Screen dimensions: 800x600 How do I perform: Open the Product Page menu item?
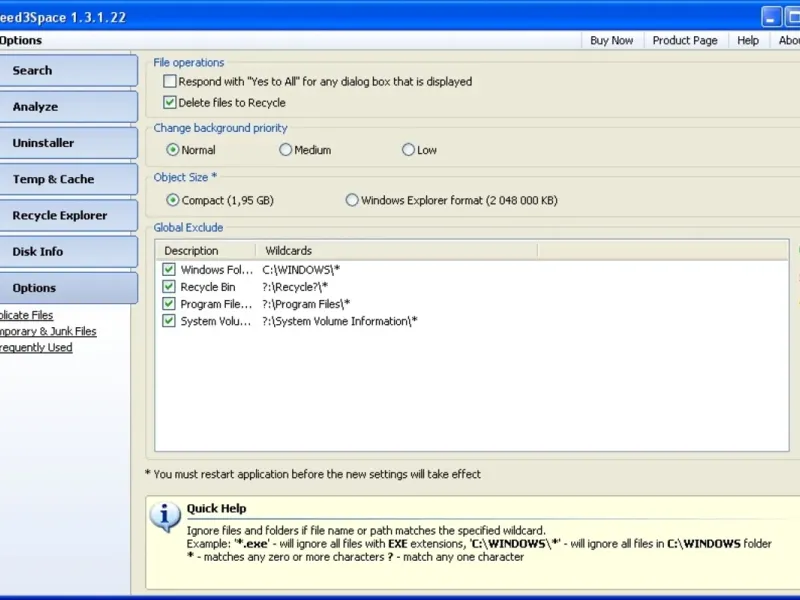[x=685, y=40]
